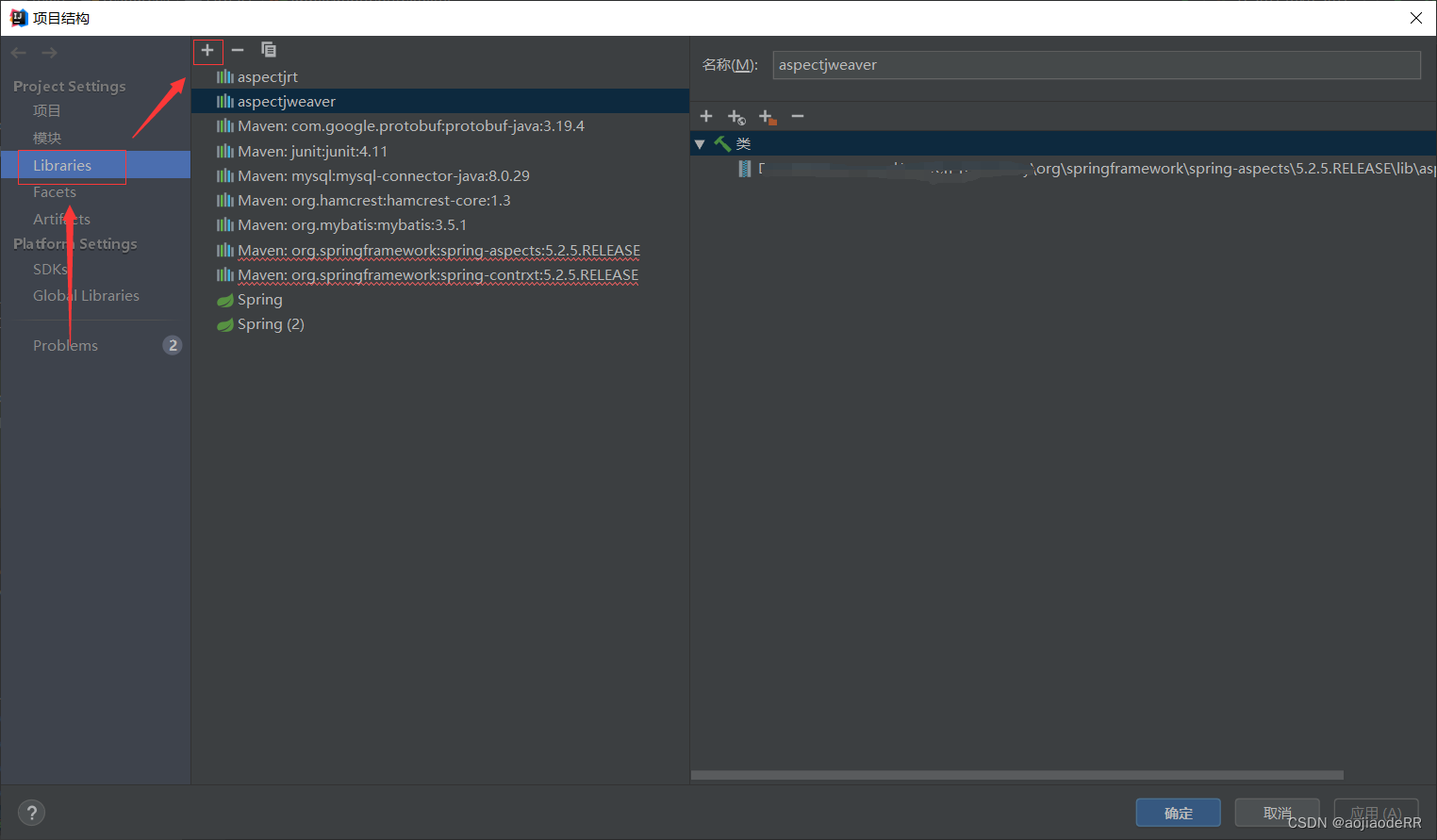Click the 确定 confirmation button
Viewport: 1437px width, 840px height.
pos(1178,812)
